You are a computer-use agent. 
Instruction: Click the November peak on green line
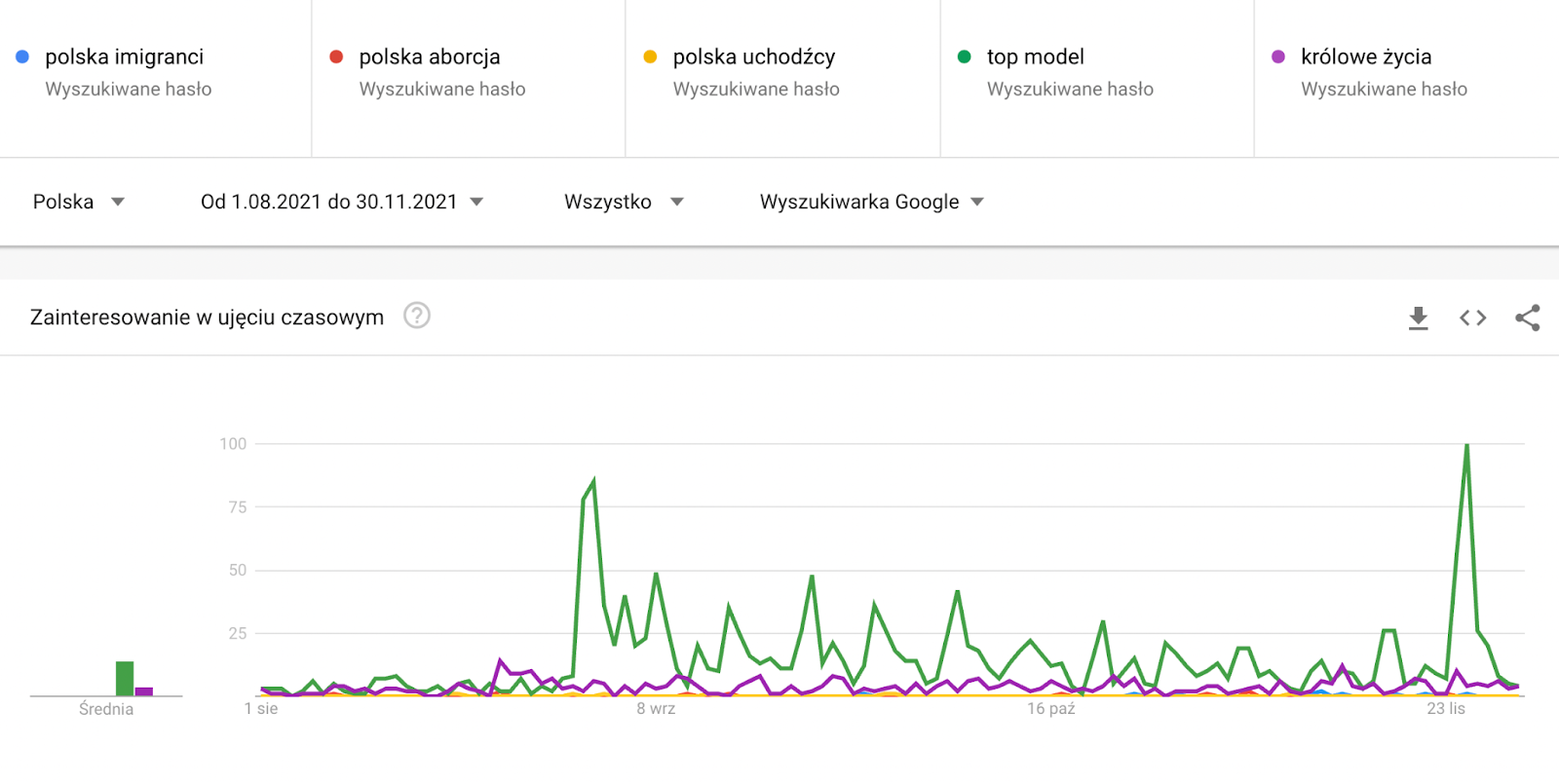coord(1466,445)
